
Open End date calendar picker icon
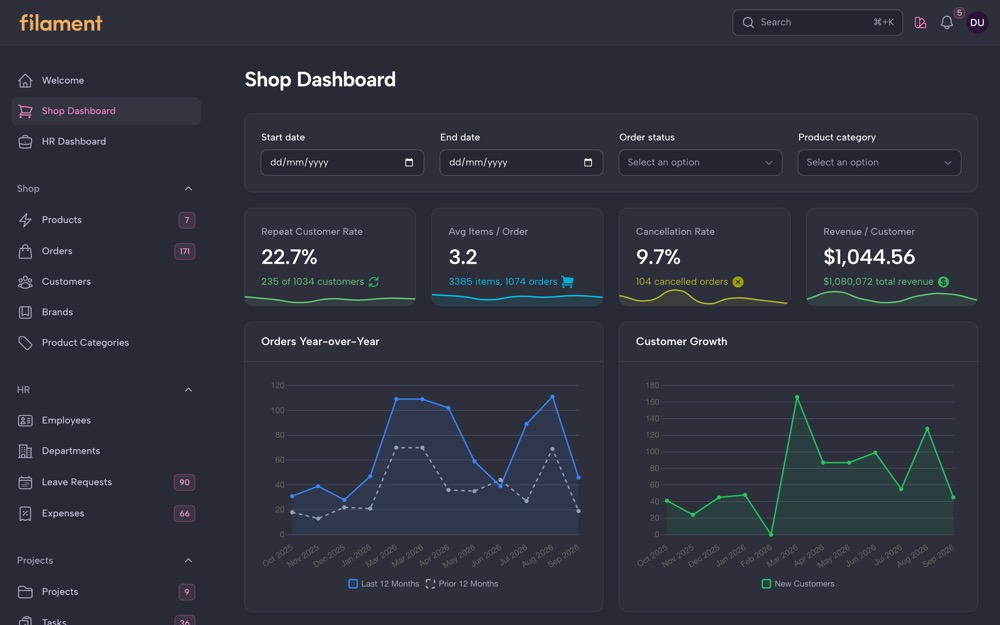coord(588,163)
